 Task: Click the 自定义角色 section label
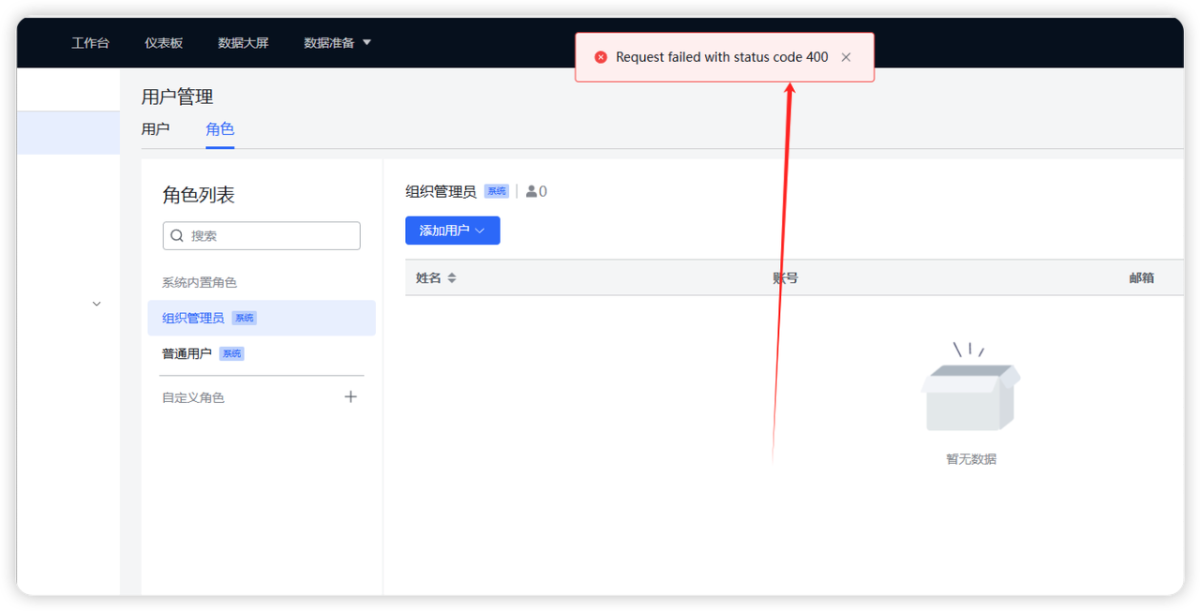[x=193, y=398]
